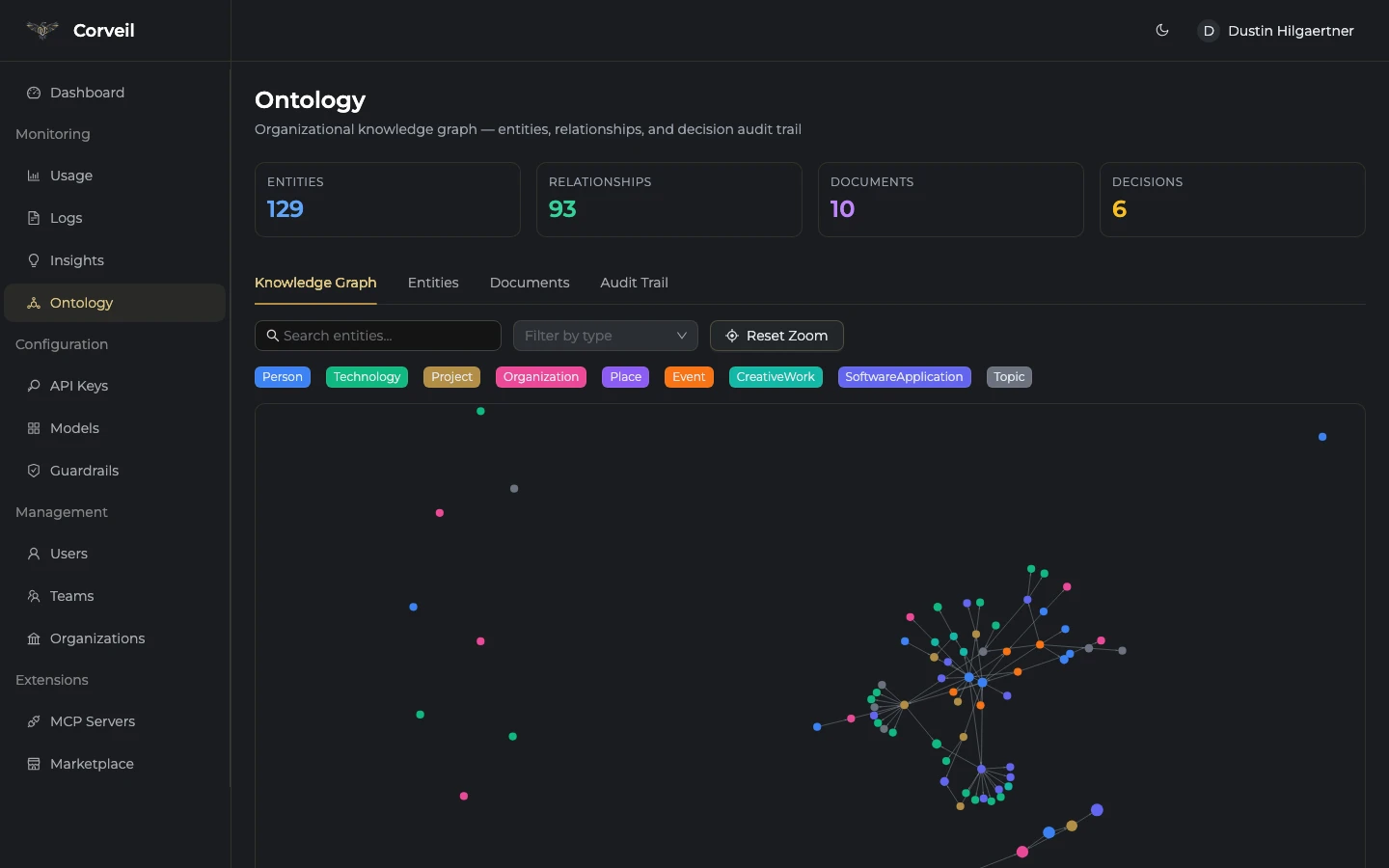This screenshot has width=1389, height=868.
Task: Click the Corveil moth logo
Action: [x=41, y=30]
